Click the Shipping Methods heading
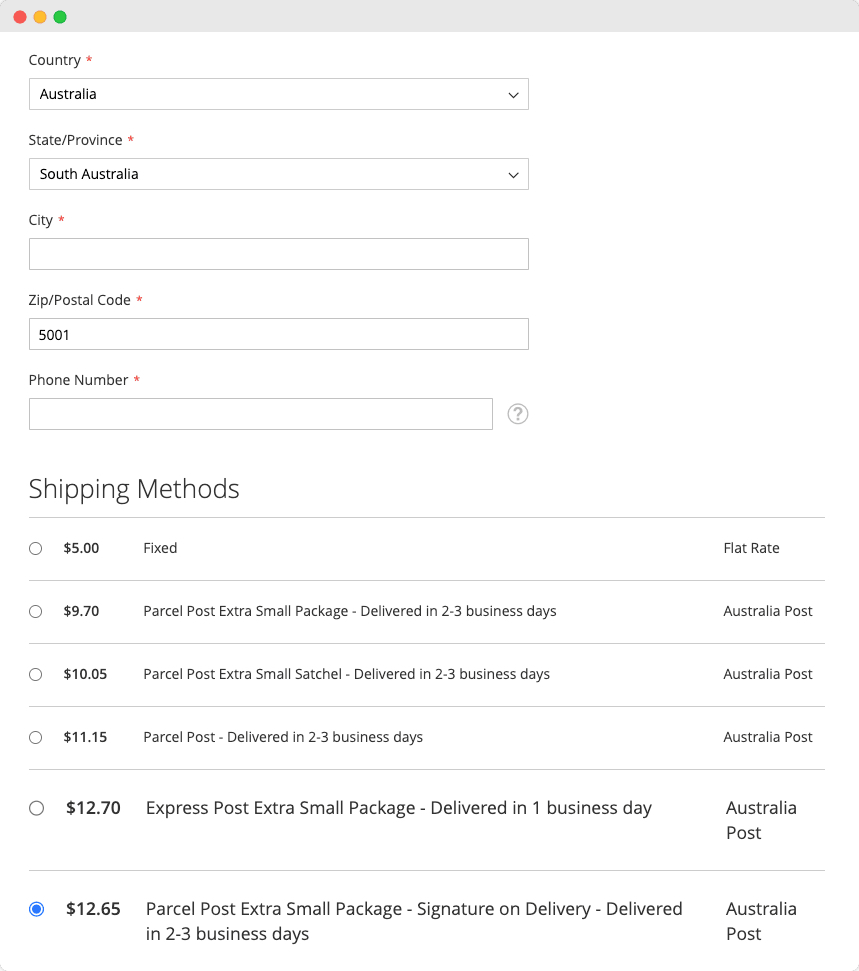Viewport: 859px width, 971px height. [x=134, y=489]
